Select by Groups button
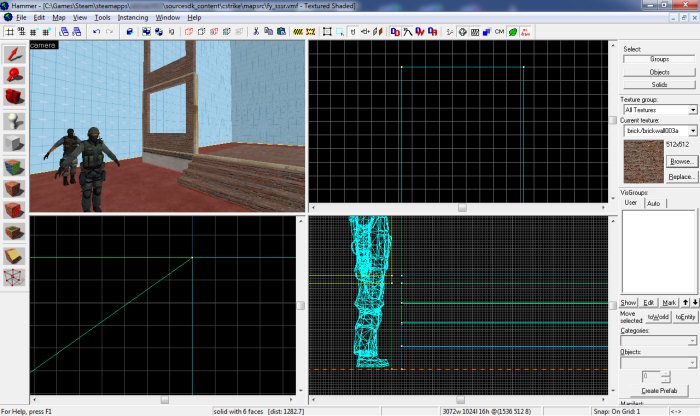The height and width of the screenshot is (416, 700). pos(659,59)
